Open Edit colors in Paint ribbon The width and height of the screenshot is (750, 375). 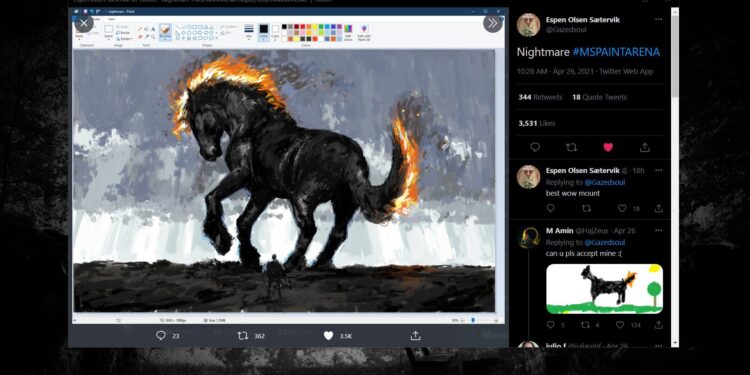click(x=348, y=32)
